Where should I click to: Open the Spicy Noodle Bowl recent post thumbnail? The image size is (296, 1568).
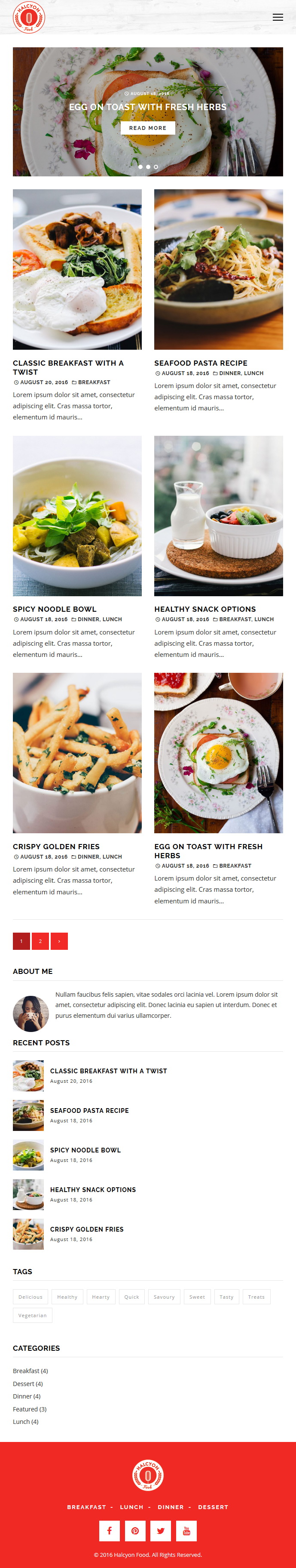(28, 1155)
